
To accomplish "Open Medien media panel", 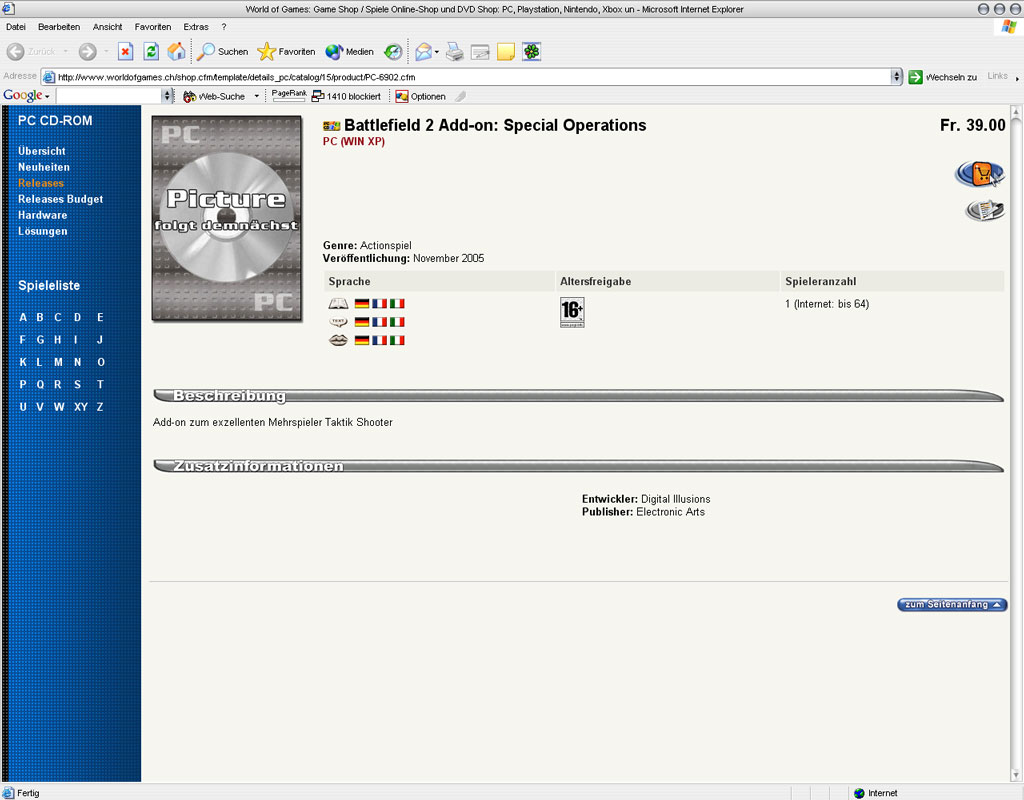I will point(349,52).
